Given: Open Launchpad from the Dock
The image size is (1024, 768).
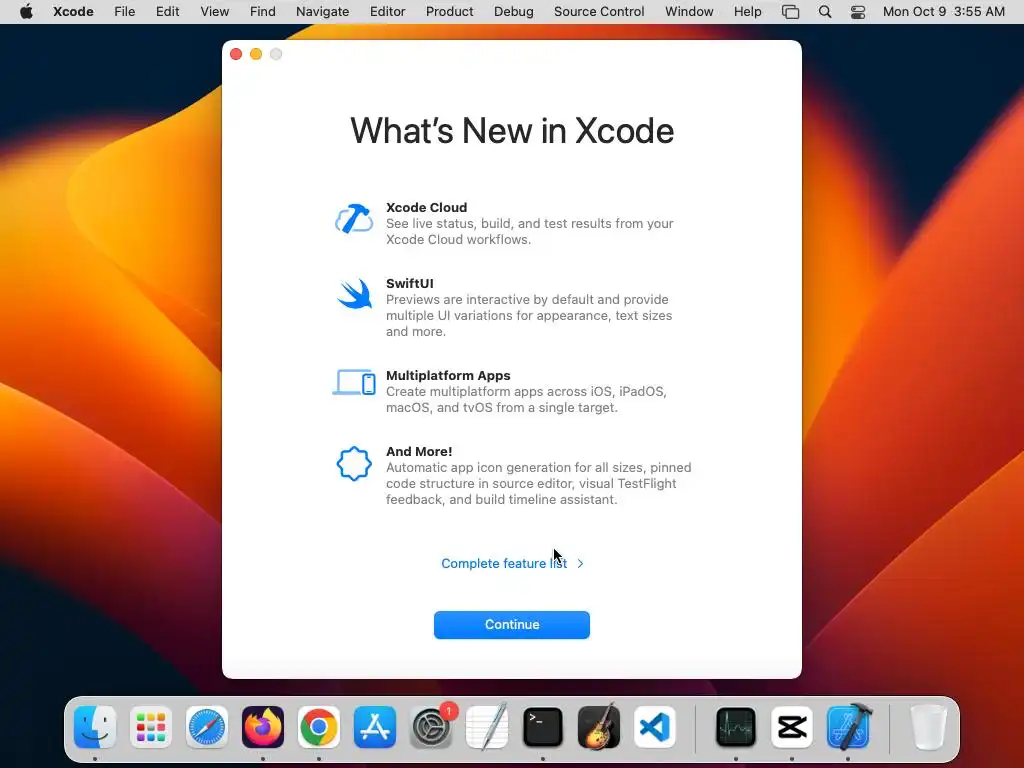Looking at the screenshot, I should pos(151,727).
